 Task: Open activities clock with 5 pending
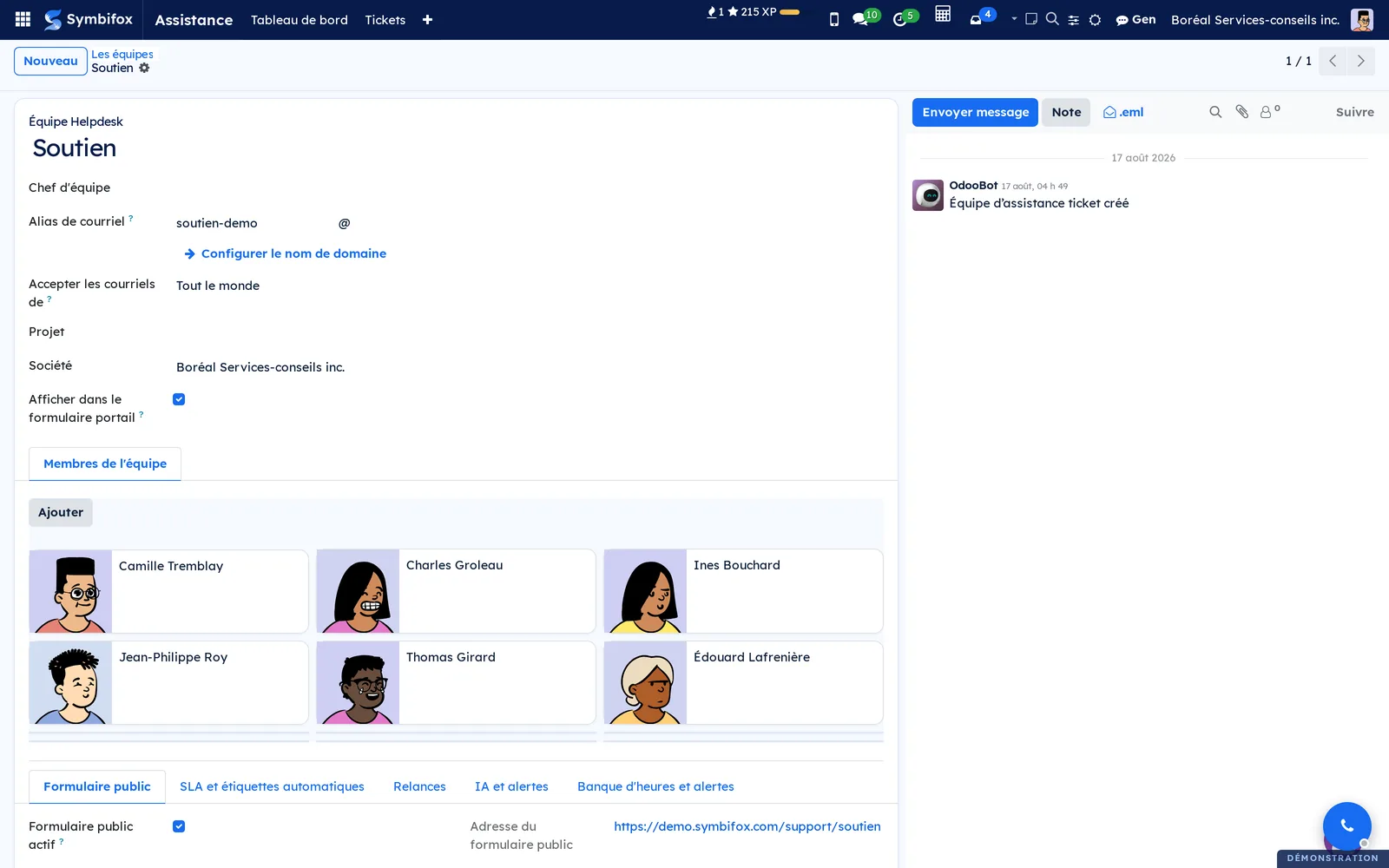[x=905, y=18]
